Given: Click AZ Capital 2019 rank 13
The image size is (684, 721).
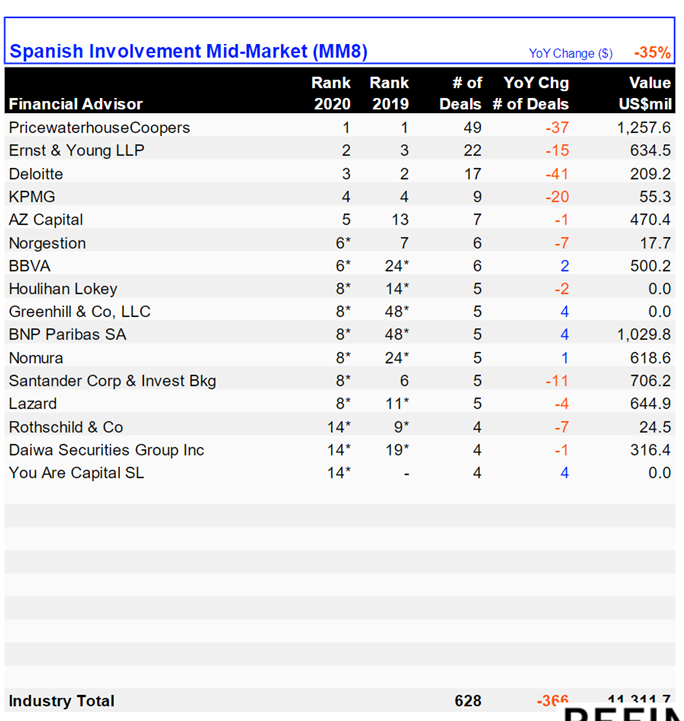Looking at the screenshot, I should click(400, 220).
